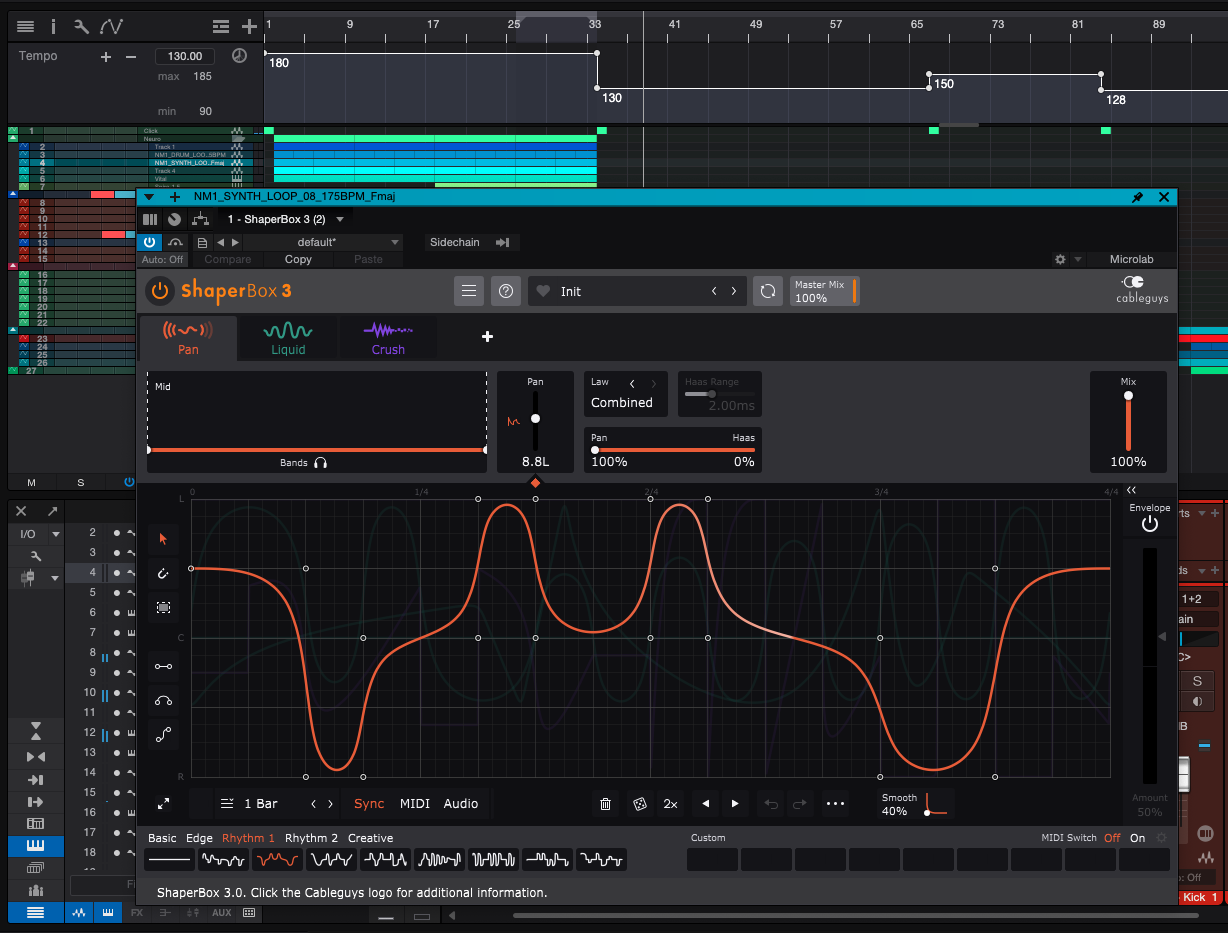Open the ShaperBox help question mark
The height and width of the screenshot is (933, 1228).
tap(506, 291)
